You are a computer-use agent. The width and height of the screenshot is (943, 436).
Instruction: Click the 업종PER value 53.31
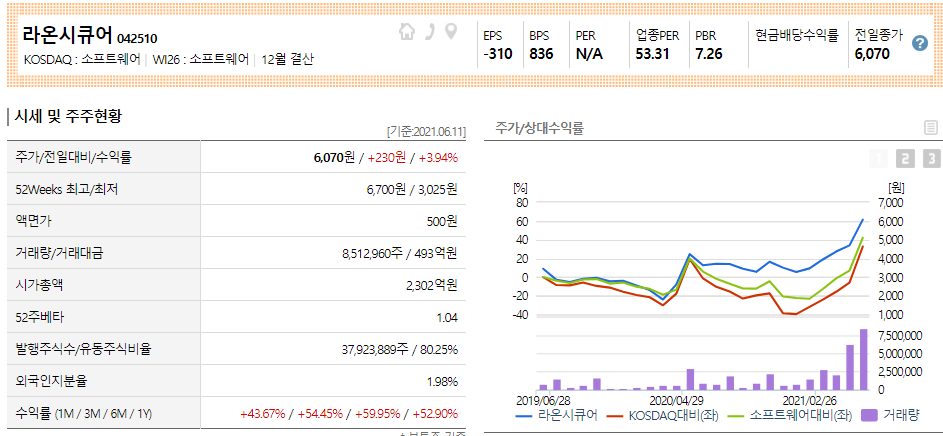(x=653, y=54)
